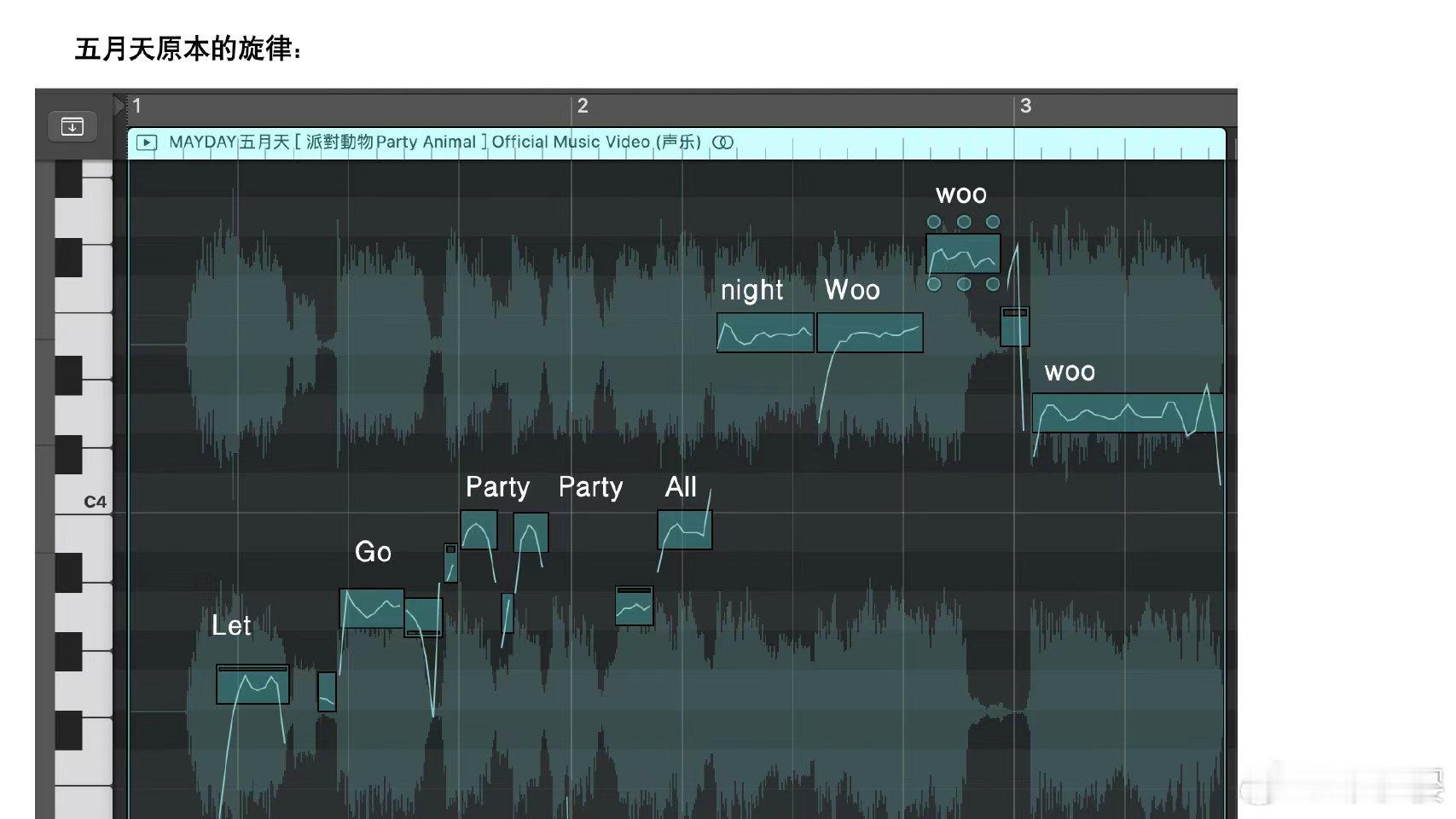Click the selected woo note's top-center fine pitch handle
This screenshot has height=819, width=1456.
964,222
